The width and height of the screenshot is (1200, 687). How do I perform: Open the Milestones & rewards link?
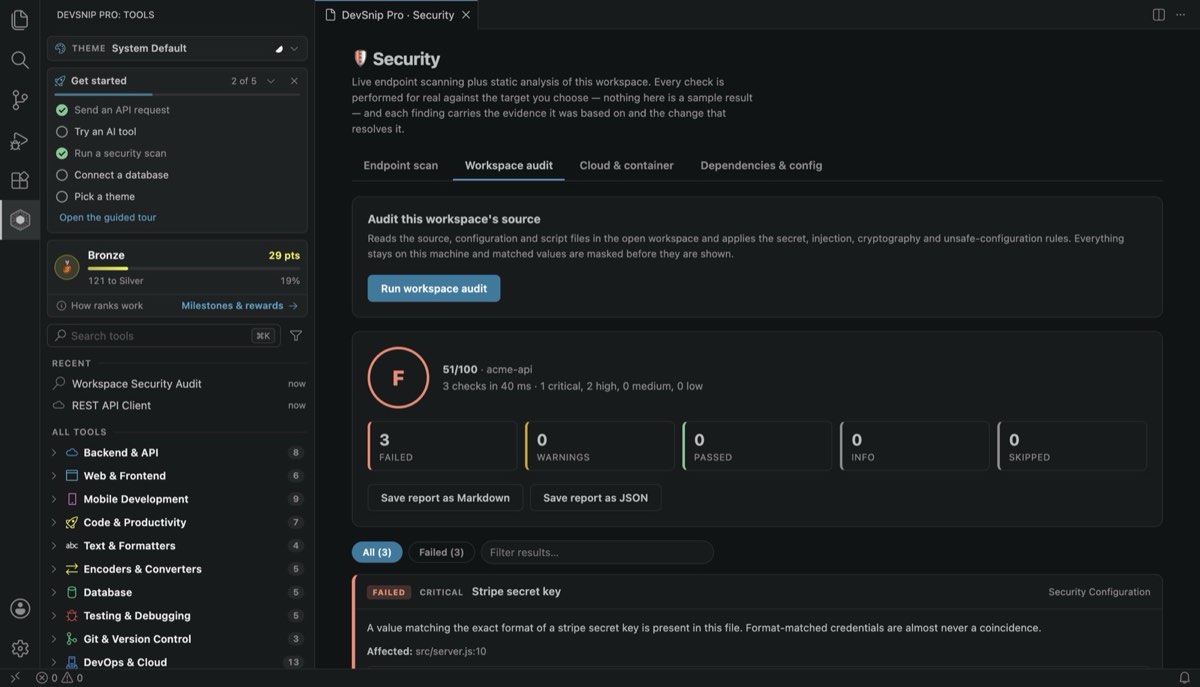(240, 306)
